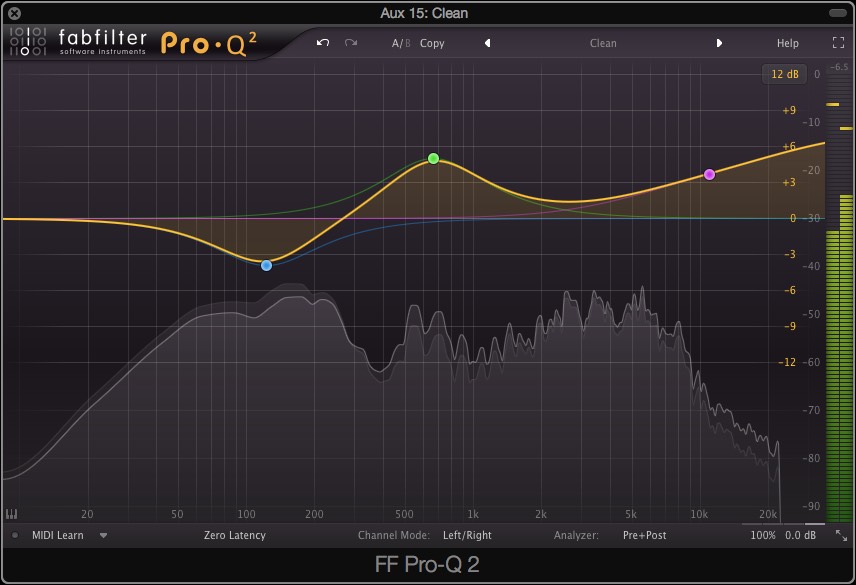Image resolution: width=856 pixels, height=585 pixels.
Task: Enter full screen mode icon
Action: 838,43
